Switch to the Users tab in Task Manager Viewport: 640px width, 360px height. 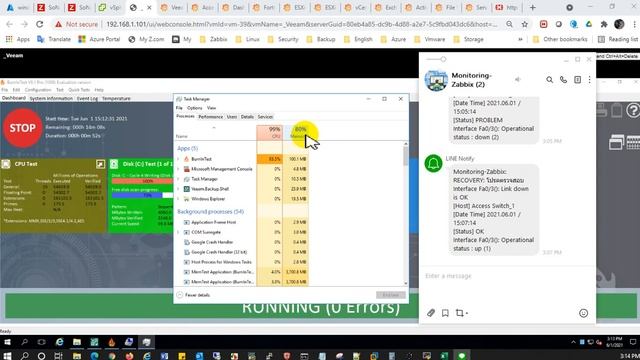[x=232, y=117]
